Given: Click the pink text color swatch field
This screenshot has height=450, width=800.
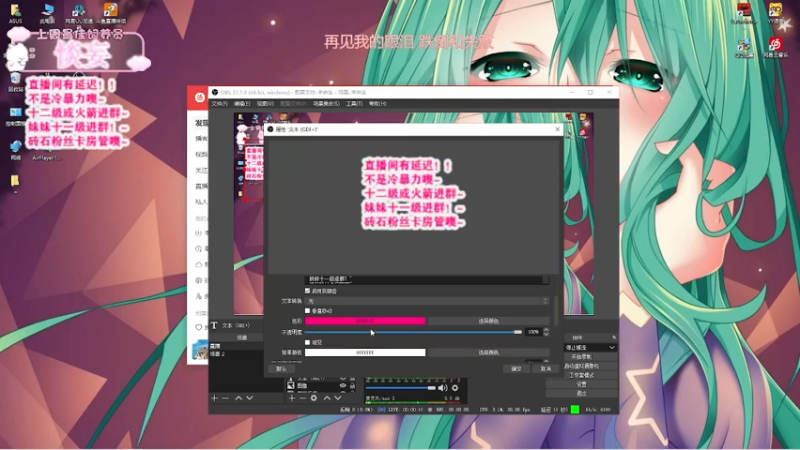Looking at the screenshot, I should point(365,321).
